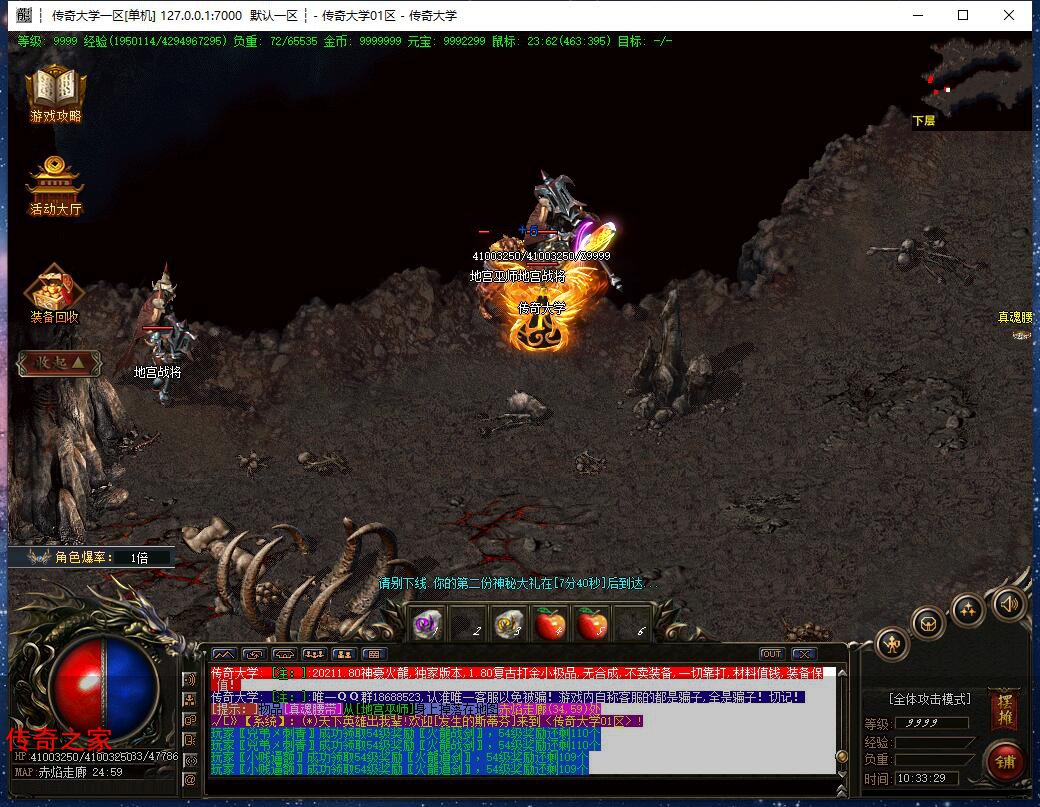Select empty quick slot 6
This screenshot has width=1040, height=807.
point(633,624)
